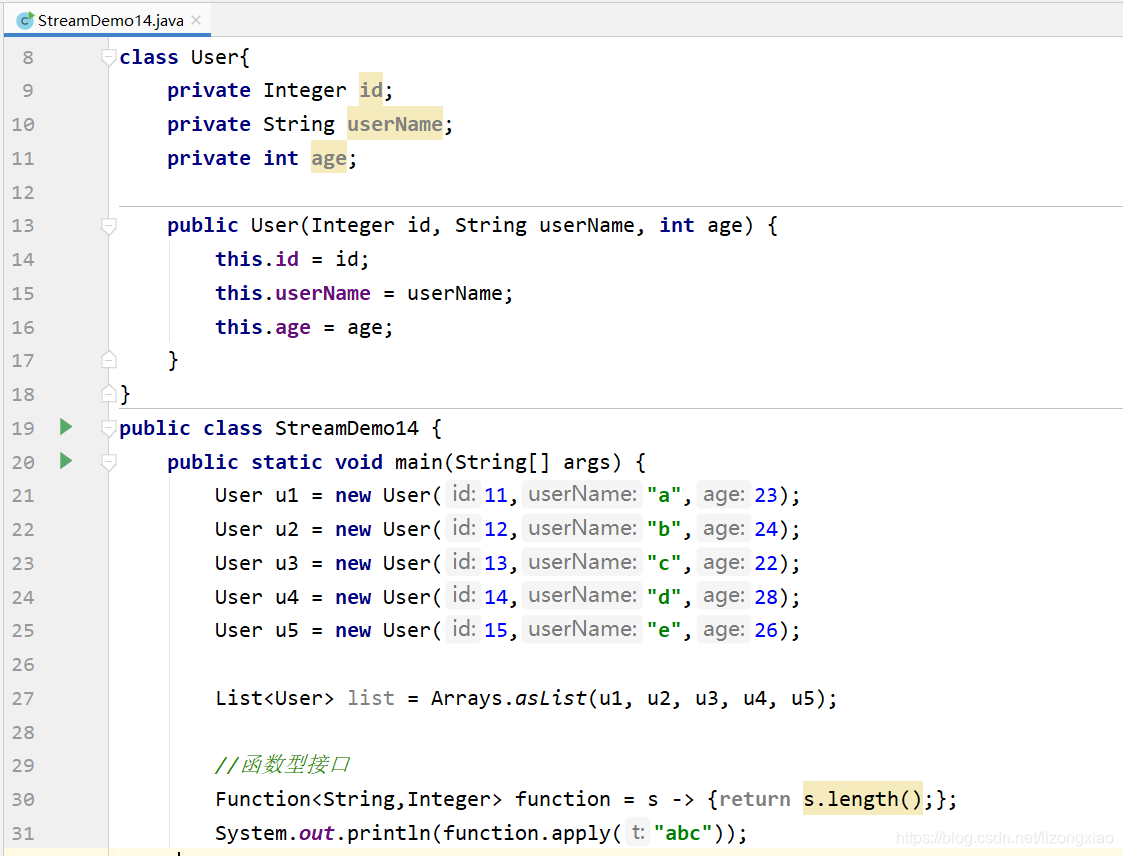1123x856 pixels.
Task: Click run icon beside main method
Action: 66,461
